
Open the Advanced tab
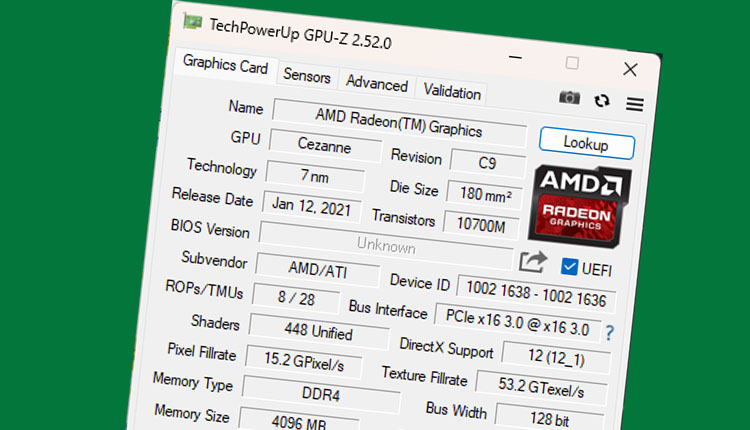(377, 83)
